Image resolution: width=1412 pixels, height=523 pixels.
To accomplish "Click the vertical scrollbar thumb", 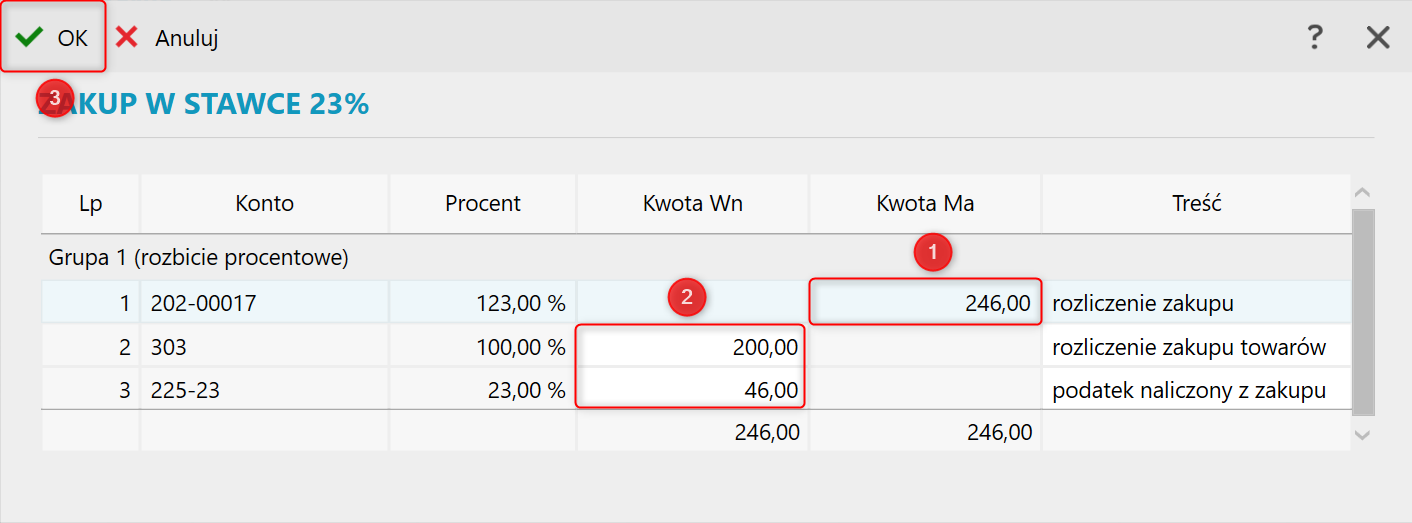I will 1362,313.
